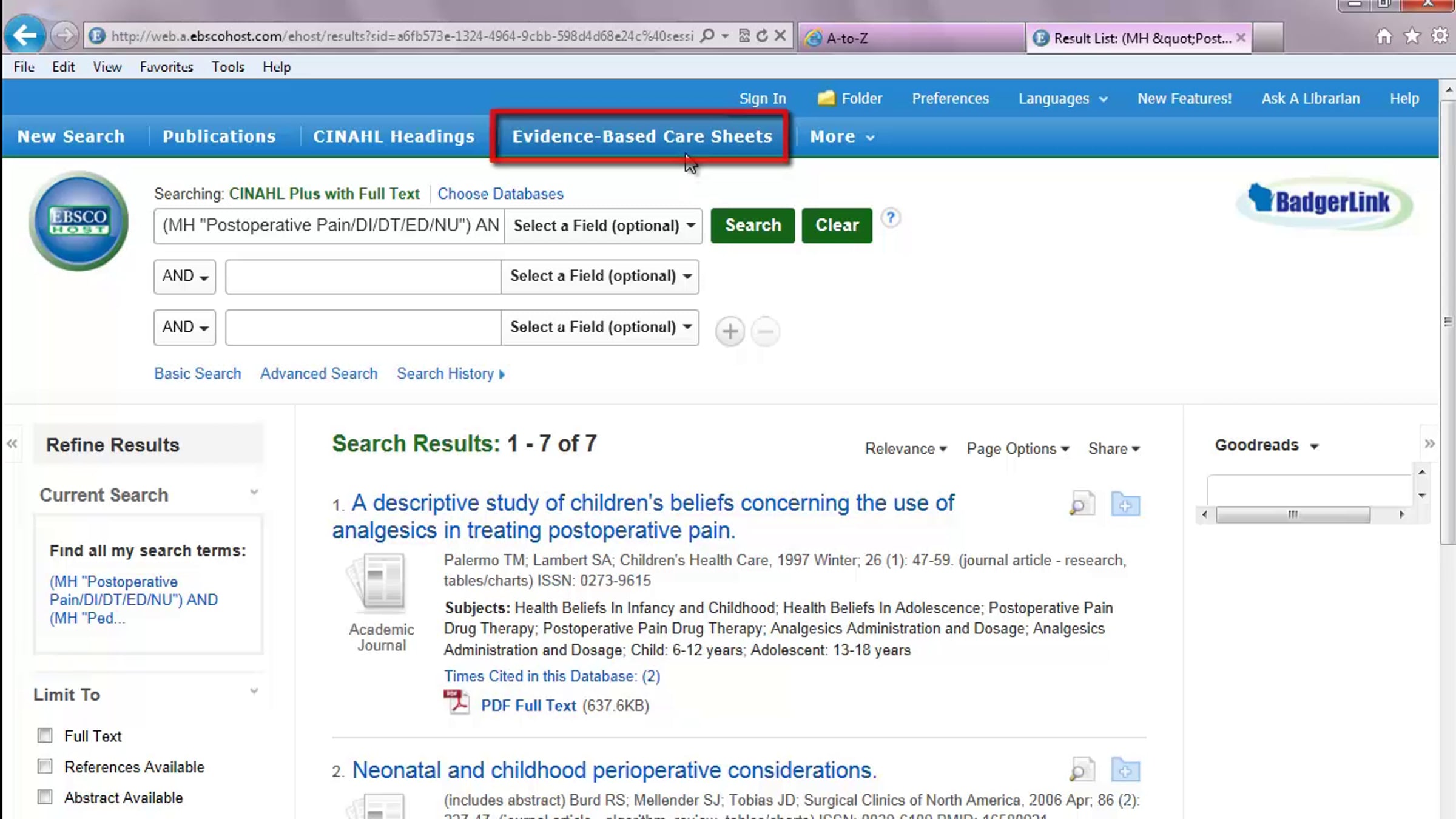The width and height of the screenshot is (1456, 819).
Task: Preview first result with magnifier icon
Action: tap(1081, 504)
